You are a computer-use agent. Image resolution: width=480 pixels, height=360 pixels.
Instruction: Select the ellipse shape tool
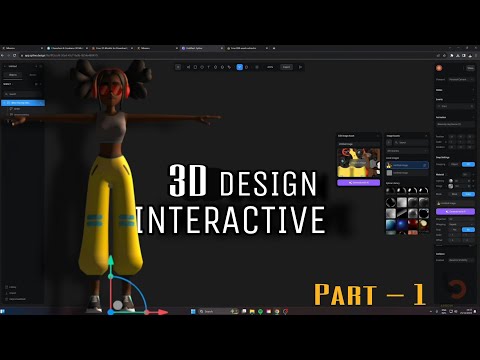click(202, 67)
